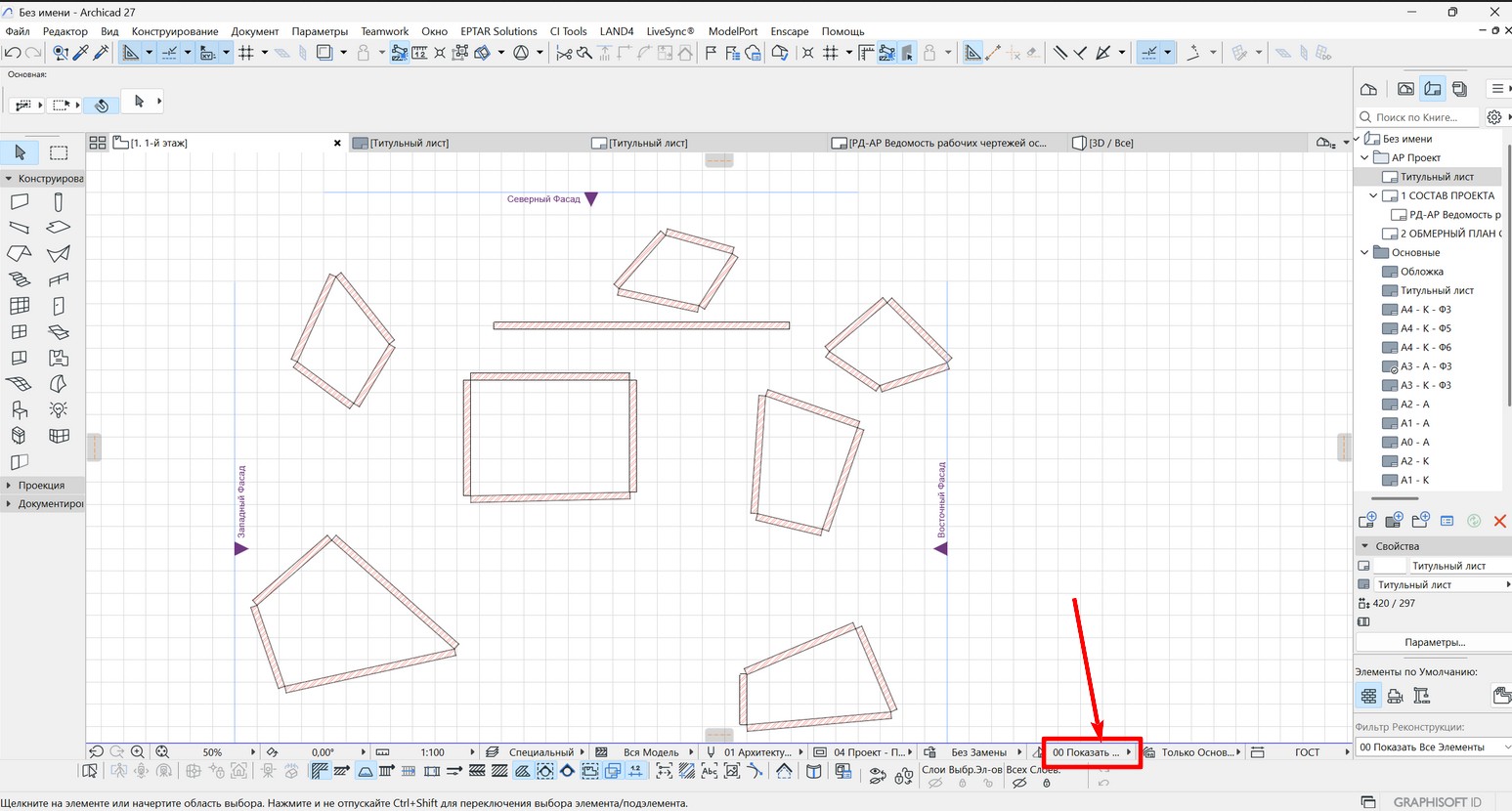The width and height of the screenshot is (1512, 811).
Task: Select the Morph tool
Action: 59,384
